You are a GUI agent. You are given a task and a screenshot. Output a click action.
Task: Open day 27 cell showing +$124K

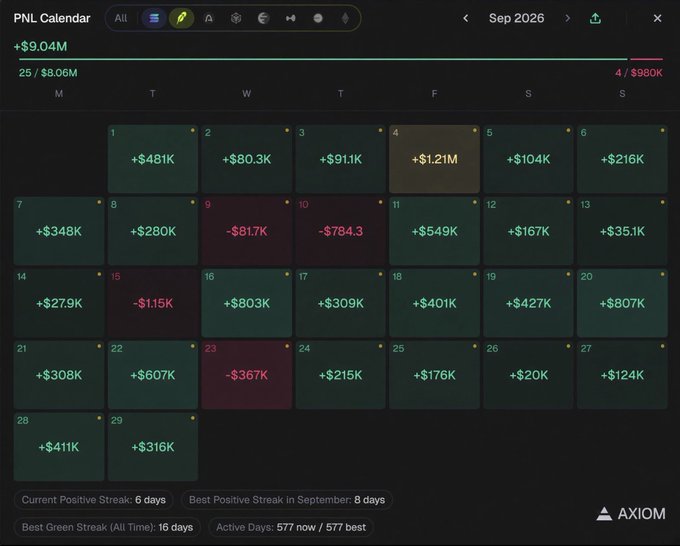click(x=622, y=375)
